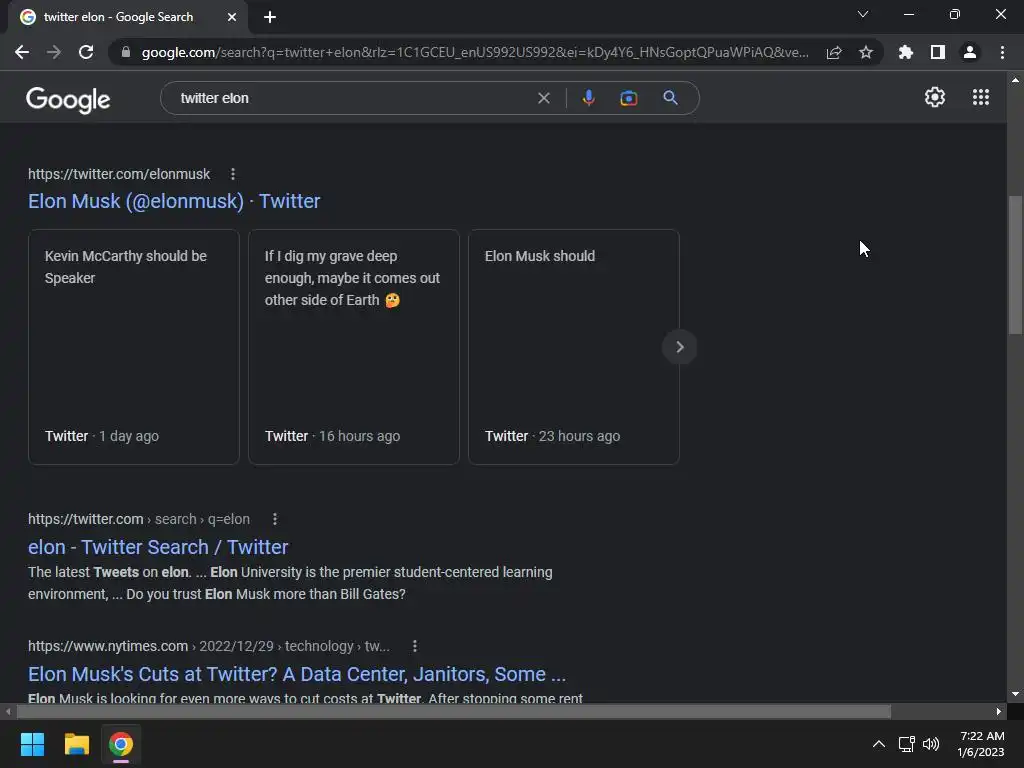Click the vertical scrollbar thumb
The height and width of the screenshot is (768, 1024).
pos(1015,264)
